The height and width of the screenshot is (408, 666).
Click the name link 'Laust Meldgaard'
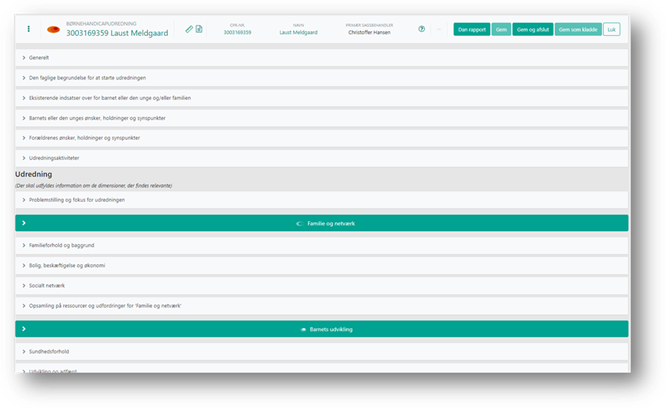coord(298,33)
